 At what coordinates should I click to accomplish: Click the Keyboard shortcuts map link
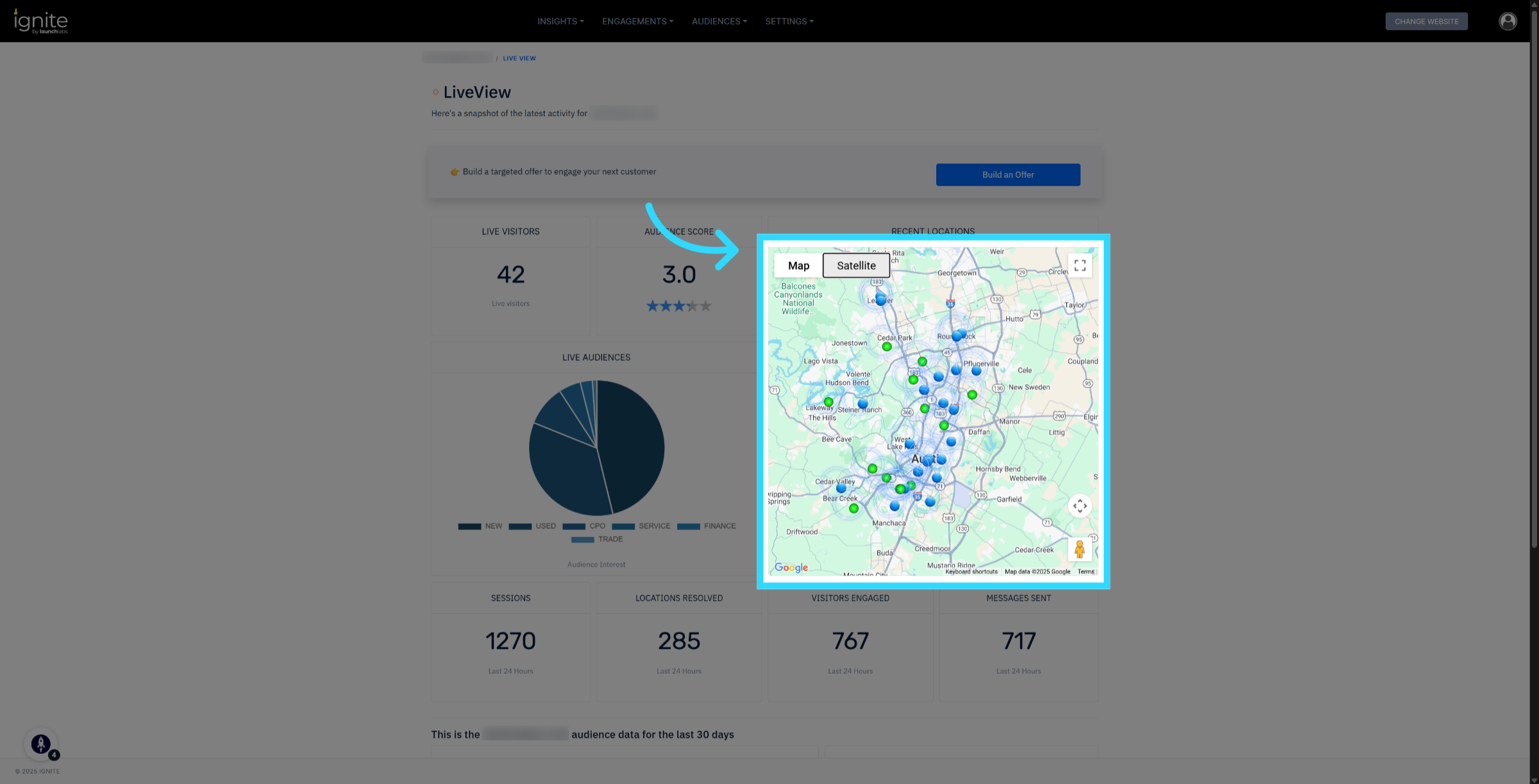pos(971,572)
